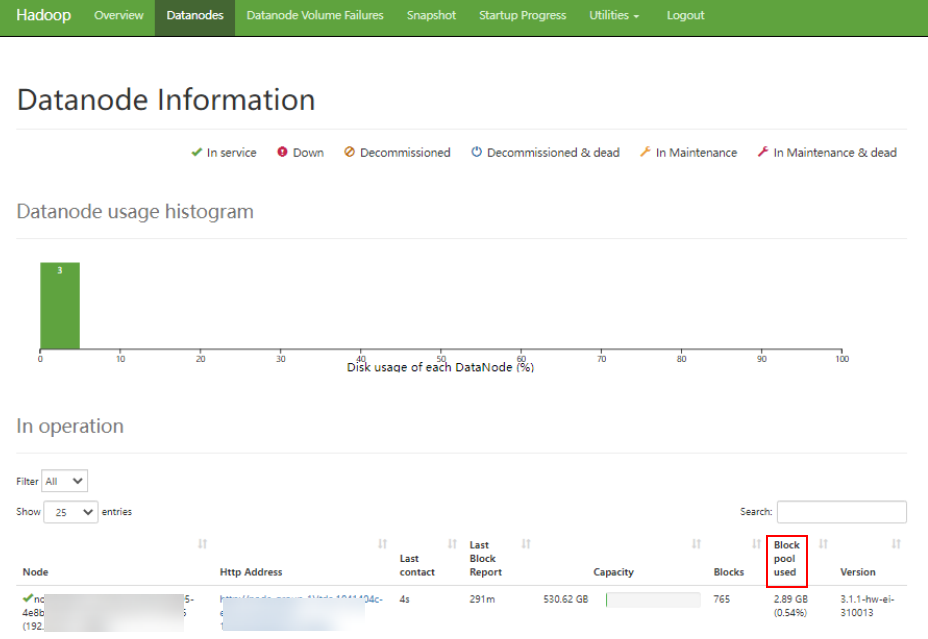Viewport: 928px width, 639px height.
Task: Click the green histogram bar labeled 3
Action: [x=60, y=305]
